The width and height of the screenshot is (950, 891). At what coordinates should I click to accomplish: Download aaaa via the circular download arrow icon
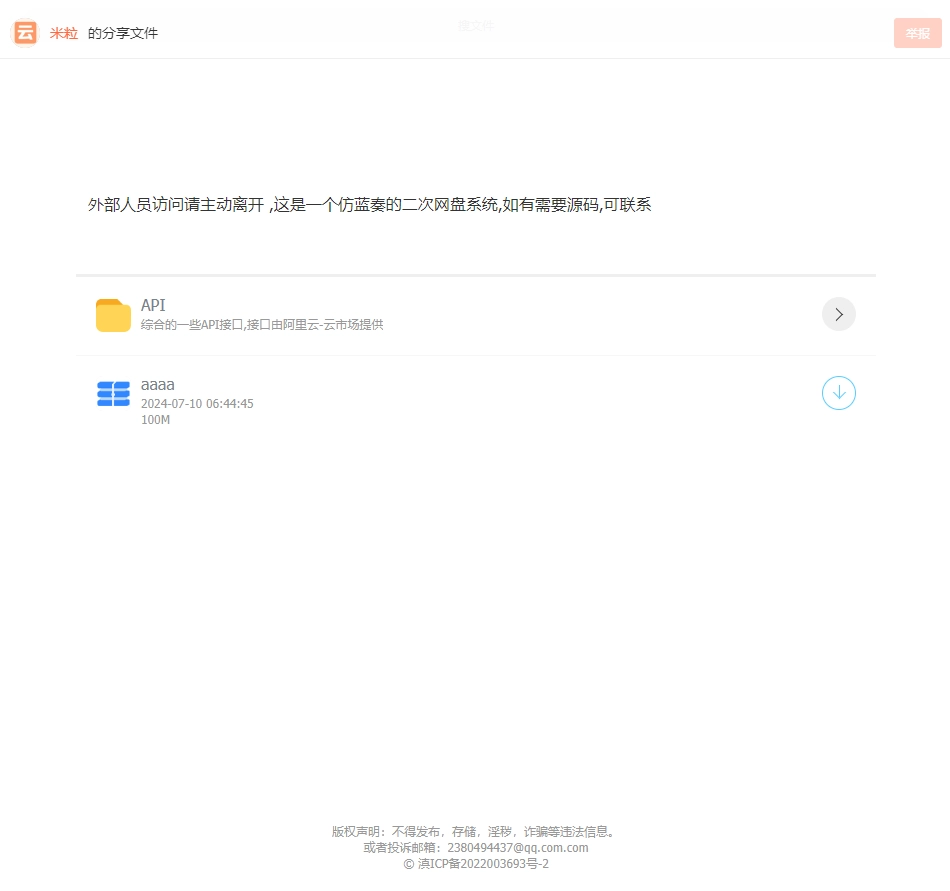pos(838,393)
